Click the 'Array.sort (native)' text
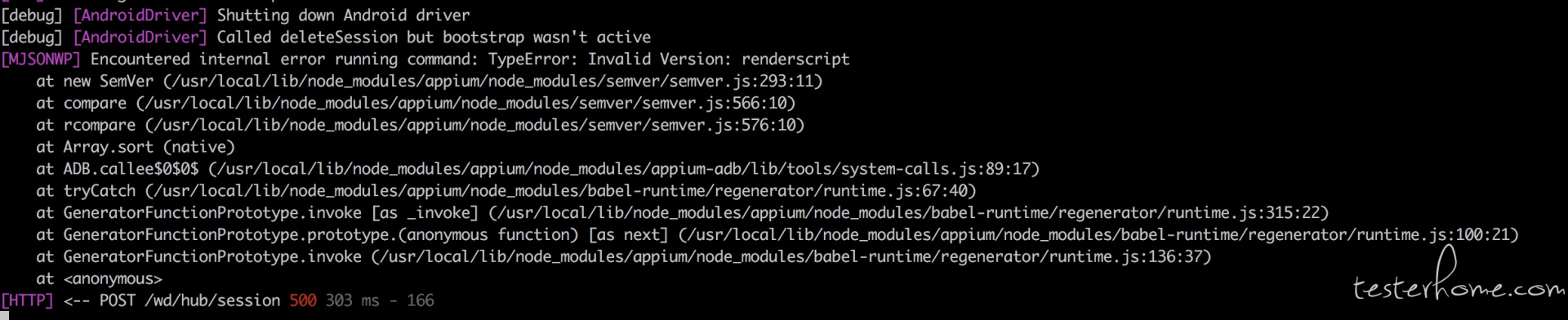The width and height of the screenshot is (1568, 320). click(x=149, y=147)
